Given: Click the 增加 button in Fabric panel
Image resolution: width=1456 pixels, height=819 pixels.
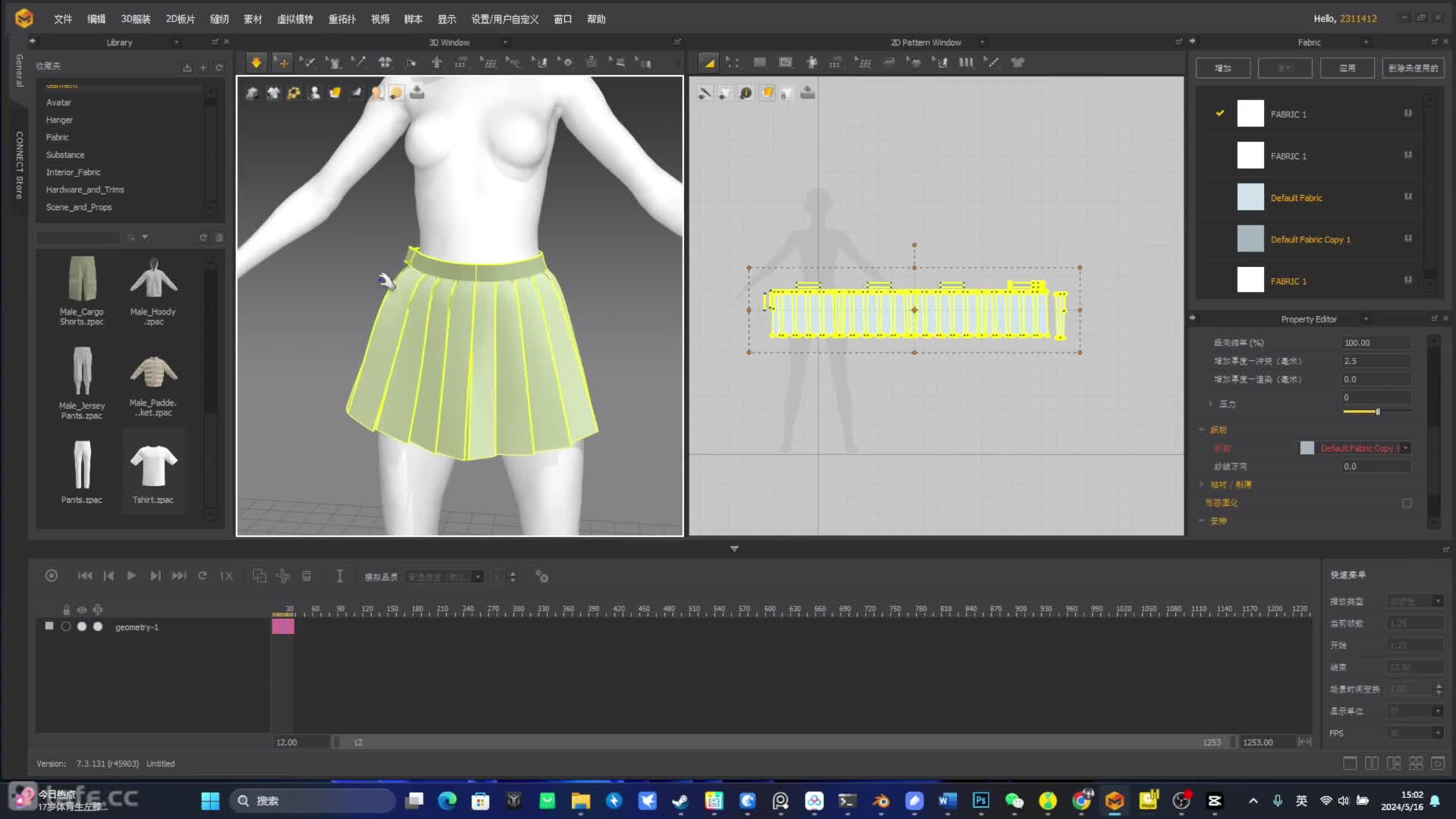Looking at the screenshot, I should [1222, 67].
